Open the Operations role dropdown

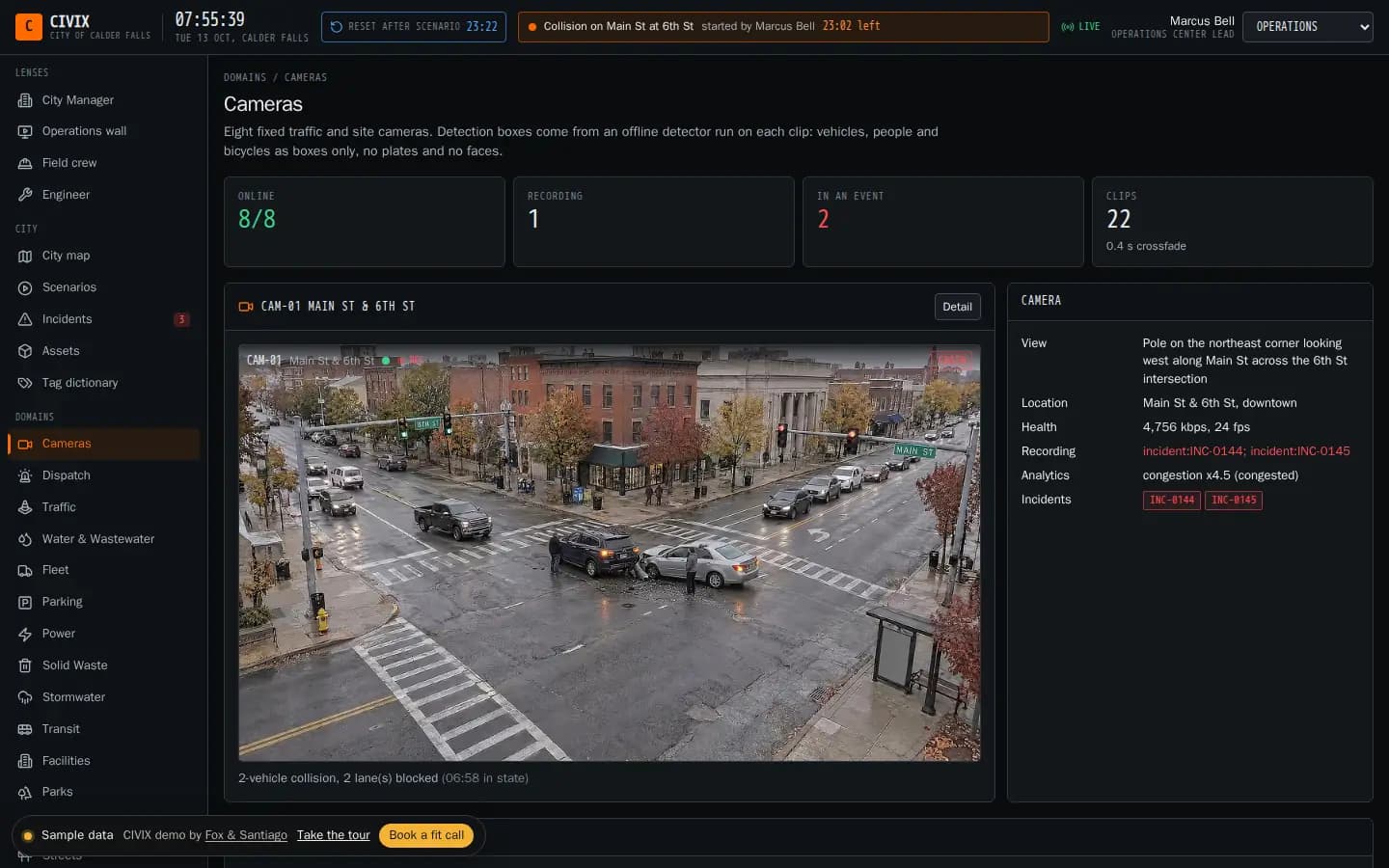[1307, 27]
